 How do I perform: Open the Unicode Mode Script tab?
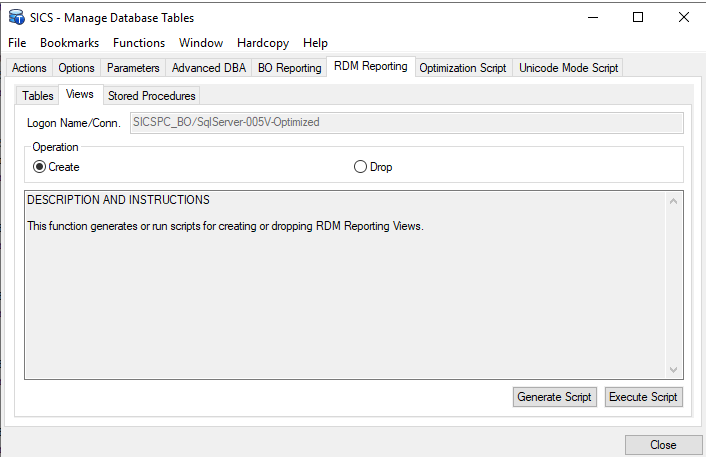(569, 68)
